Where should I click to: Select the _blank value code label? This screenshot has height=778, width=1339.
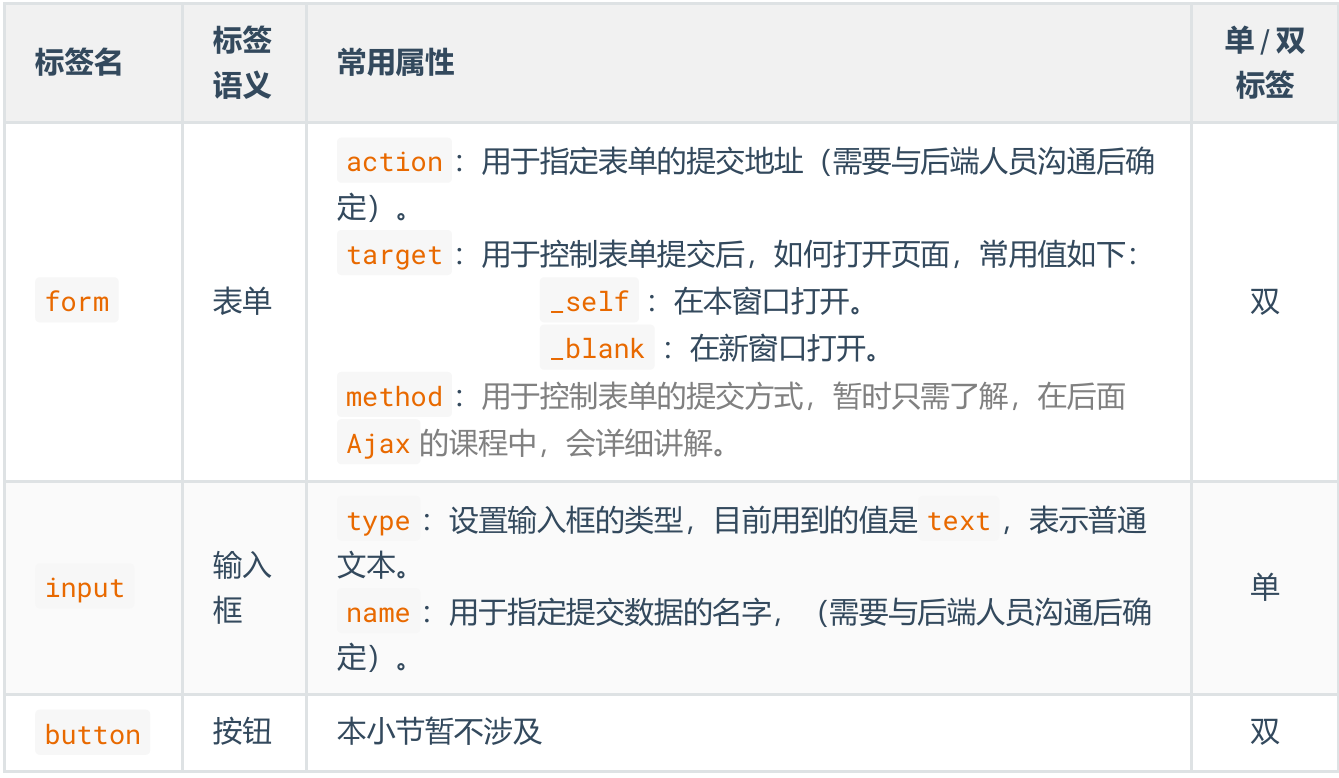point(597,348)
